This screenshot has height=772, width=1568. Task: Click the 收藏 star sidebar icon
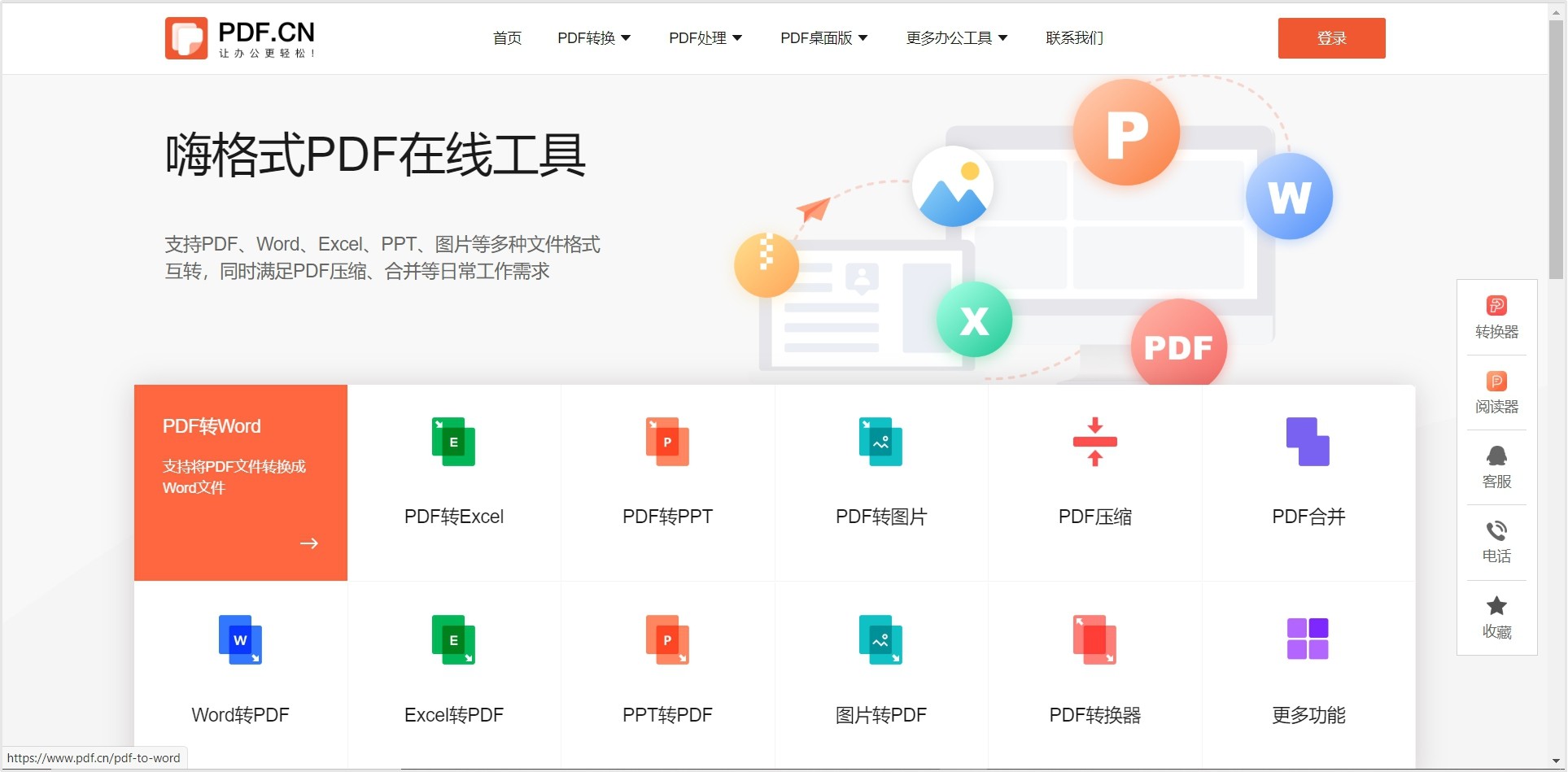click(x=1496, y=605)
